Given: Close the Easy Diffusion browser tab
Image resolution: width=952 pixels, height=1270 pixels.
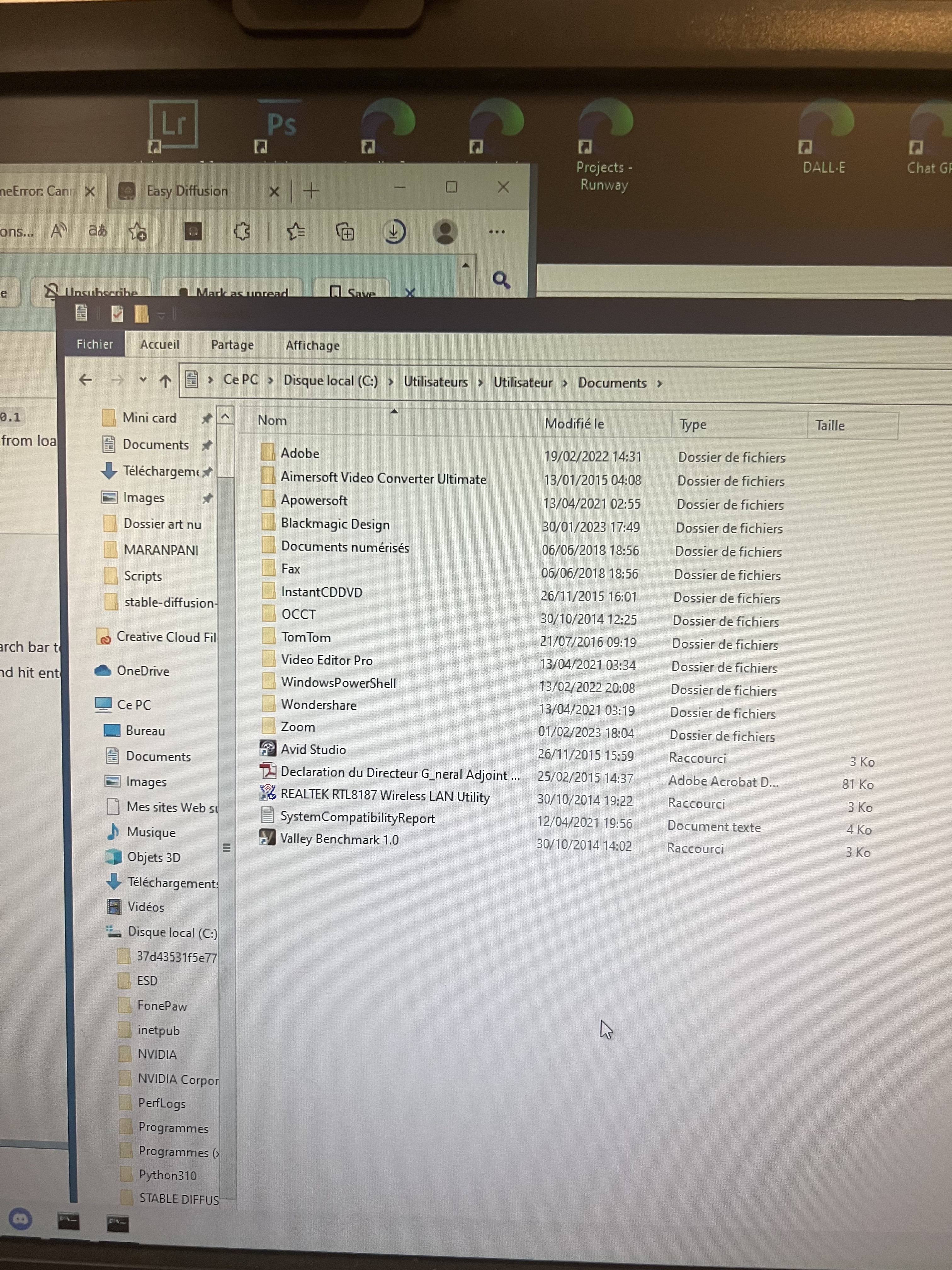Looking at the screenshot, I should (x=274, y=191).
